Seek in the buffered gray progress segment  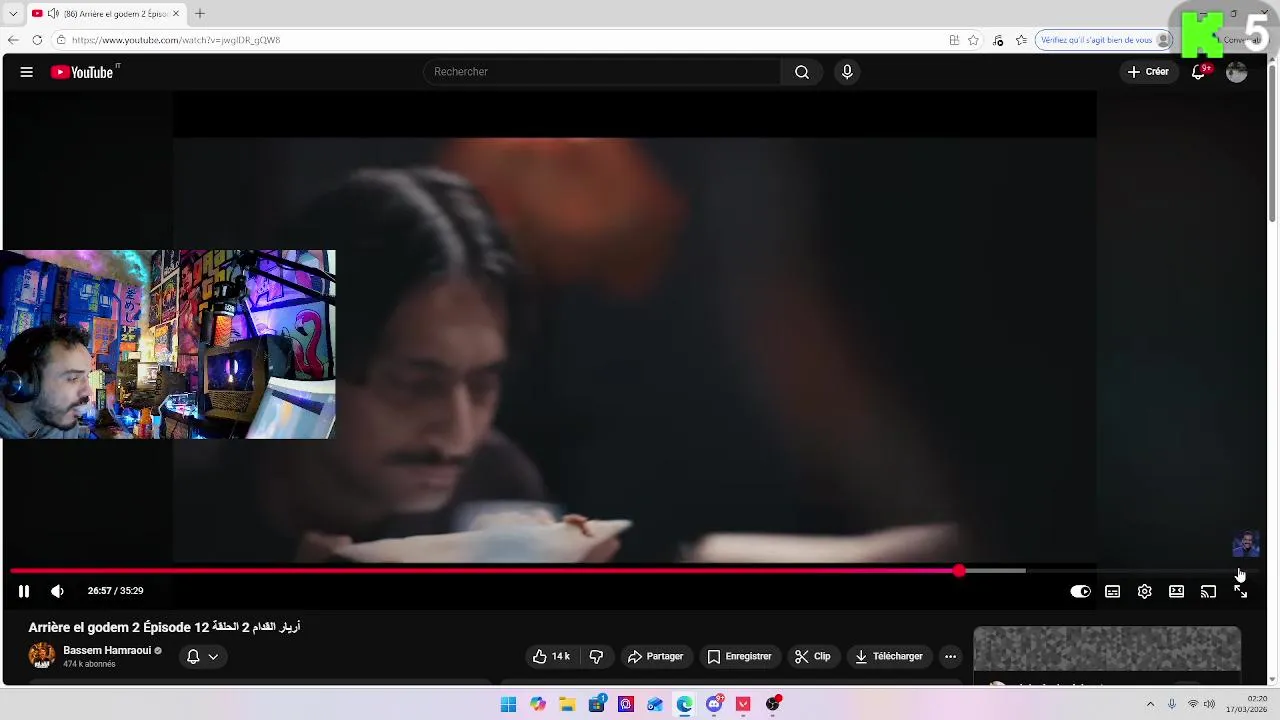point(995,571)
